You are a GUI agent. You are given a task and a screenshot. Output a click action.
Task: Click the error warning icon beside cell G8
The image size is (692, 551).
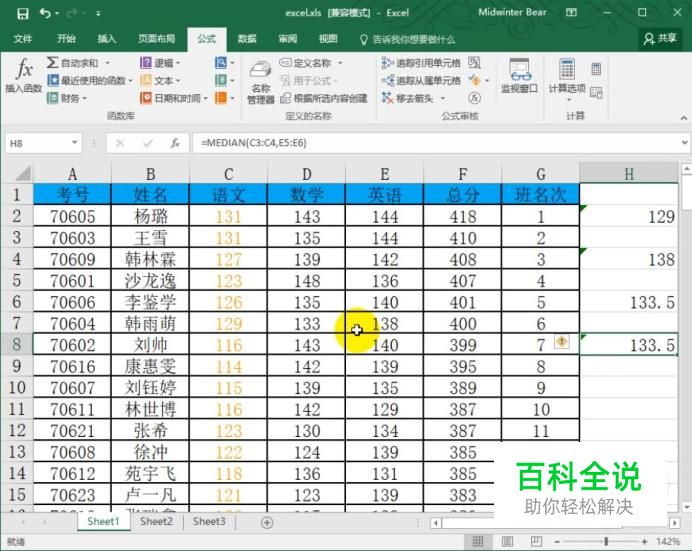(561, 341)
